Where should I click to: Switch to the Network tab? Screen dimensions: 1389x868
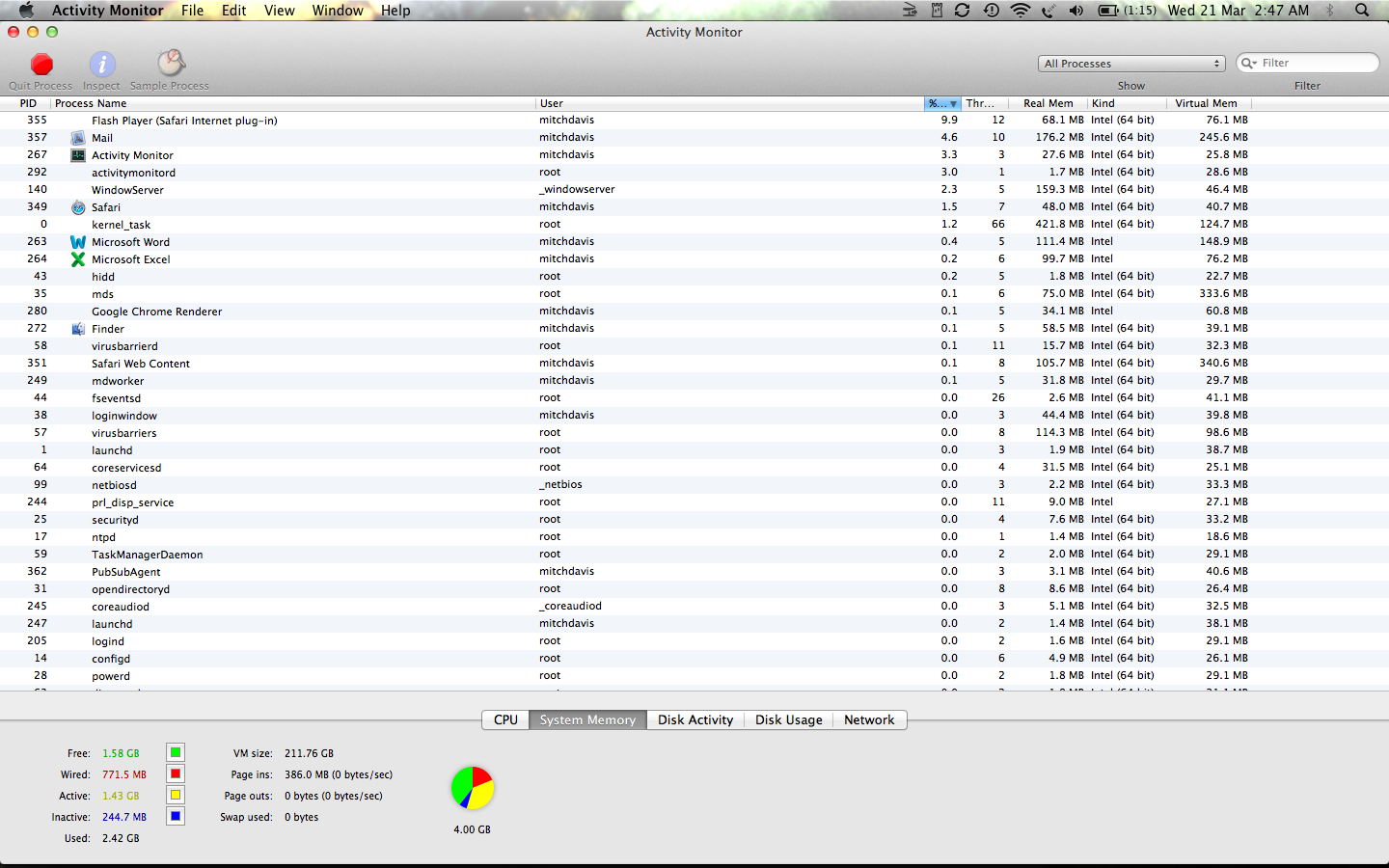click(x=869, y=719)
